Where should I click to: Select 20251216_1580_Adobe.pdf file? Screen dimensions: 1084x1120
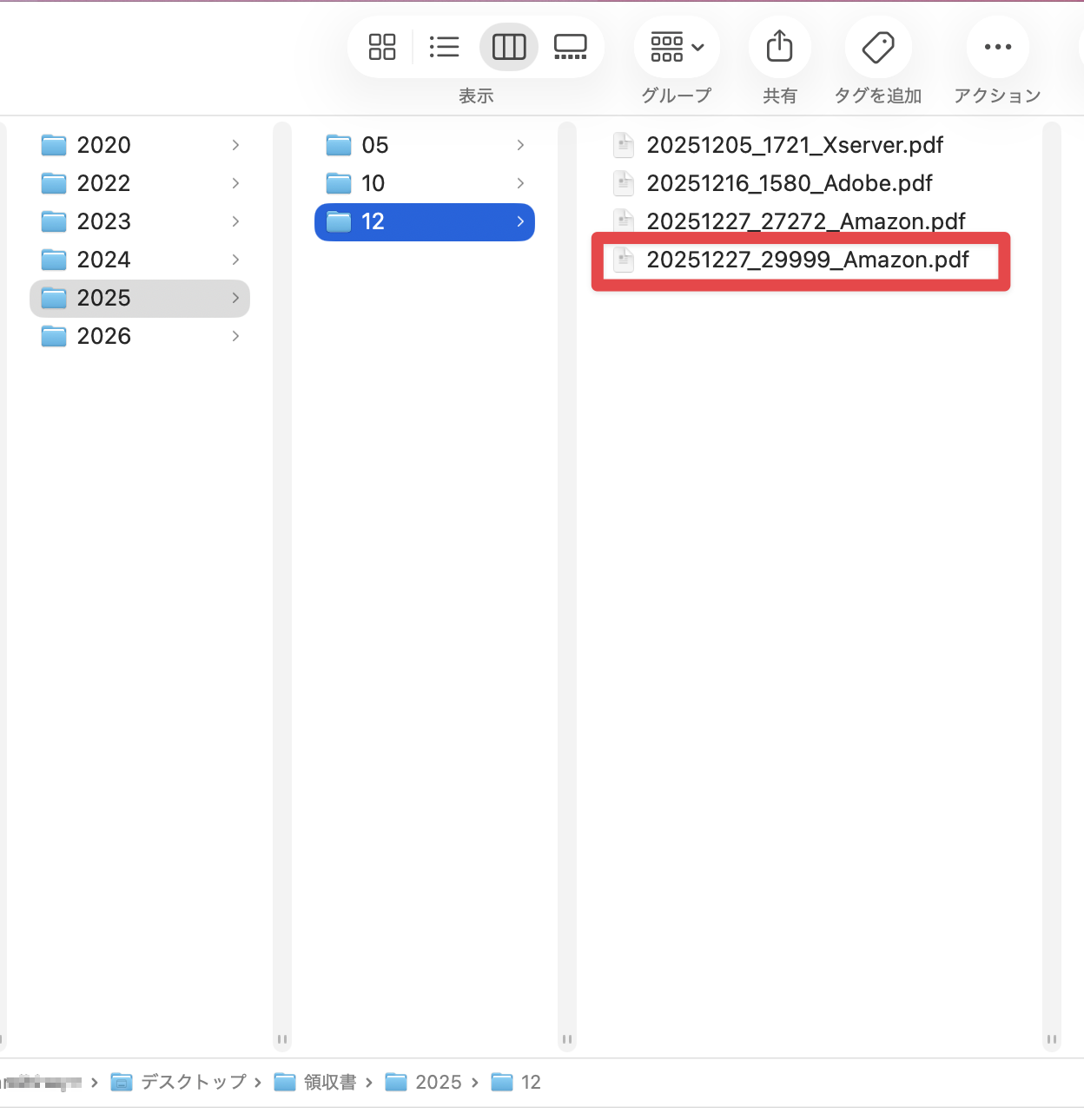click(790, 183)
